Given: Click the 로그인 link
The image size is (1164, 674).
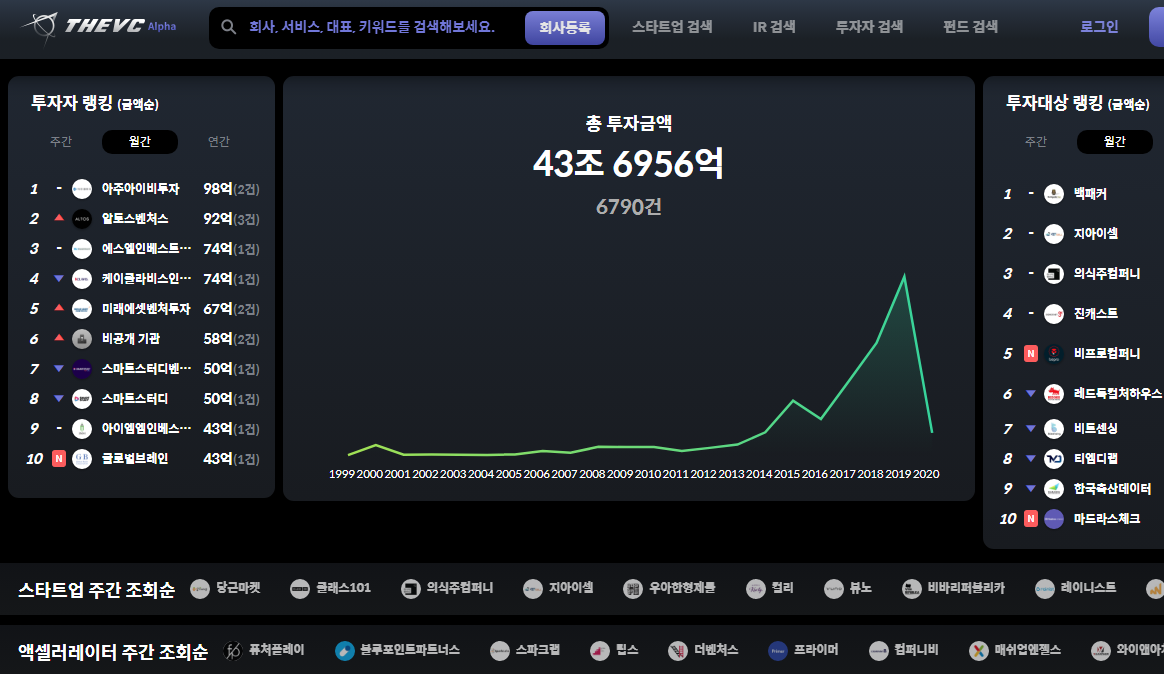Looking at the screenshot, I should pos(1099,27).
